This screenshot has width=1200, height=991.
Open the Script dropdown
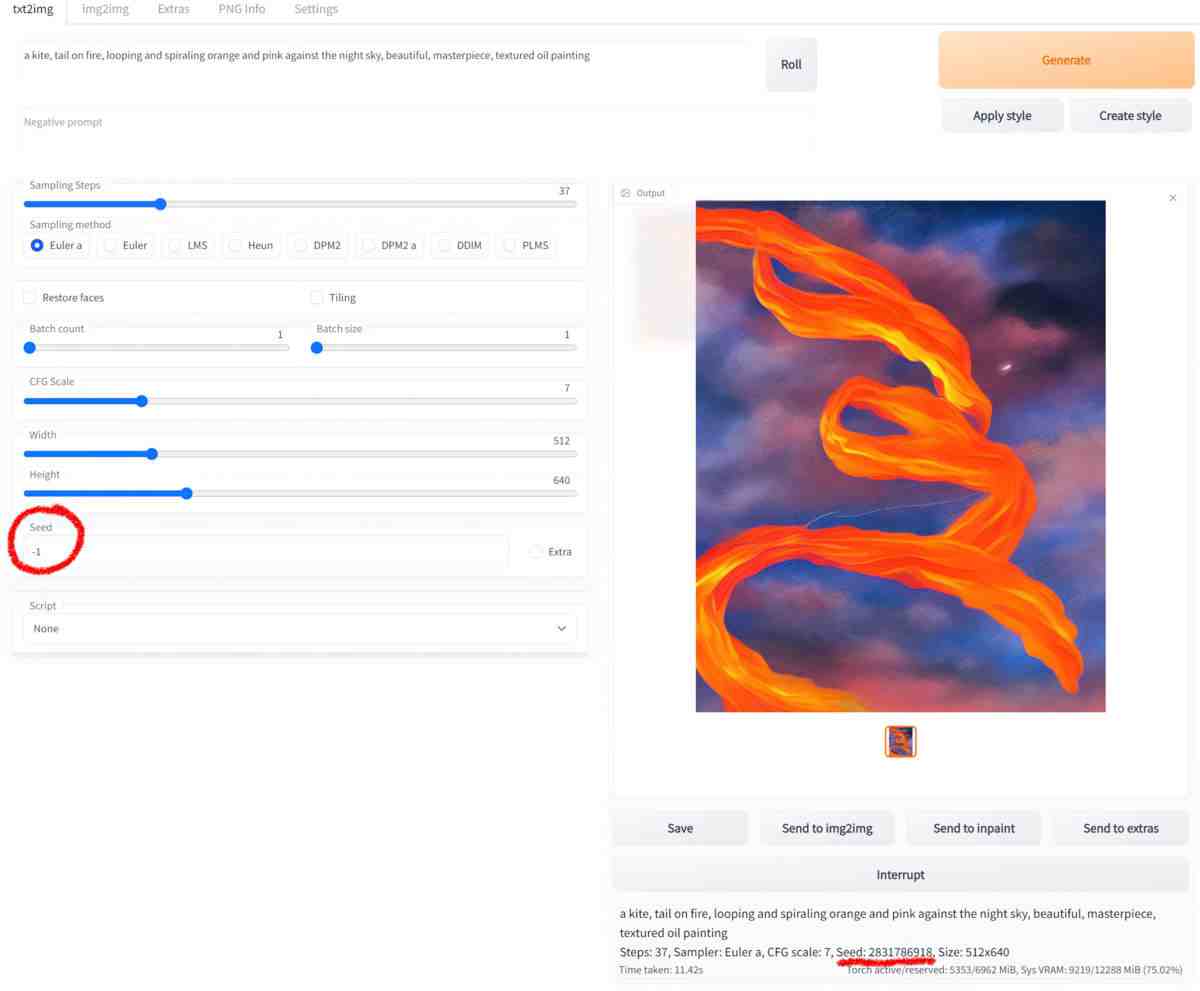(300, 628)
